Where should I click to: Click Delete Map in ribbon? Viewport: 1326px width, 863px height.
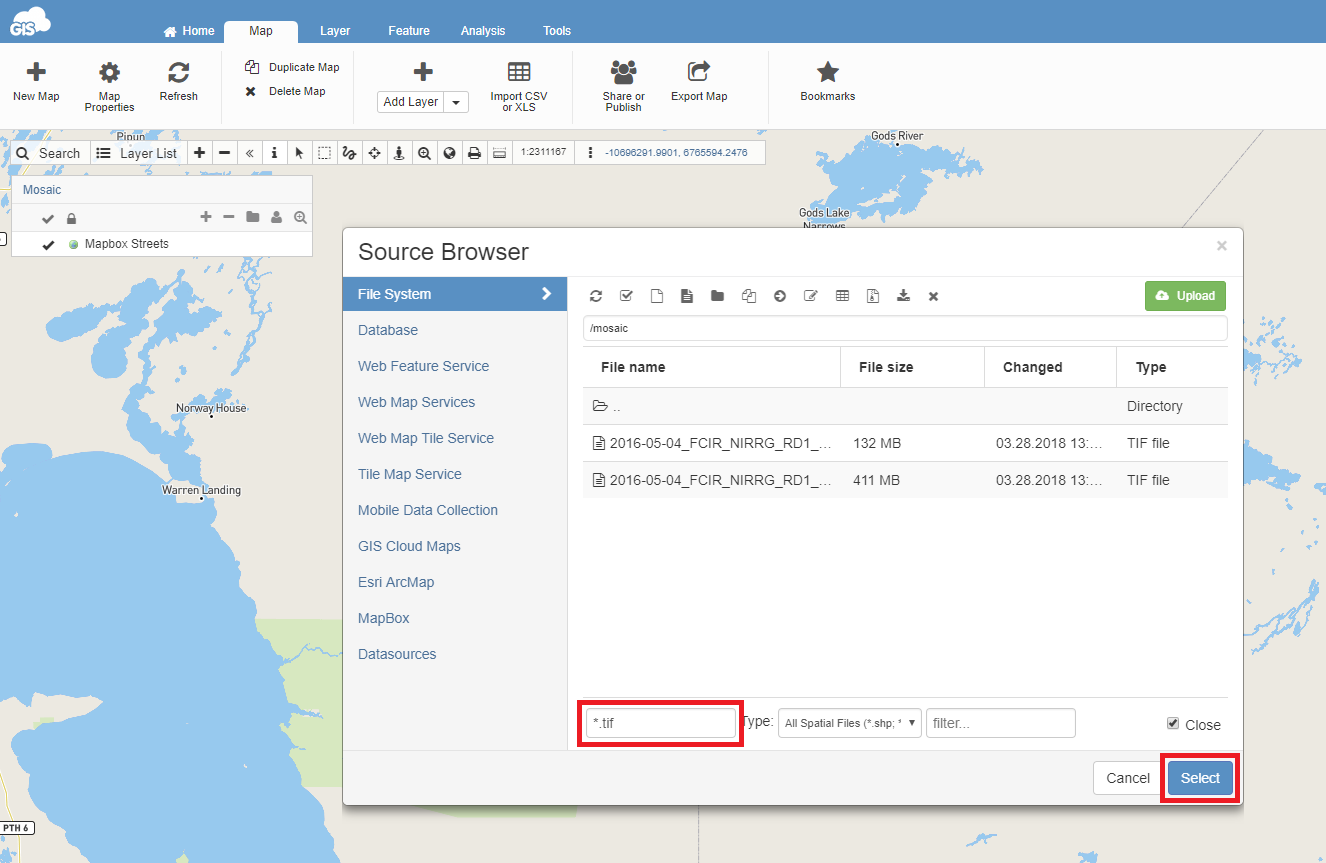pyautogui.click(x=285, y=91)
